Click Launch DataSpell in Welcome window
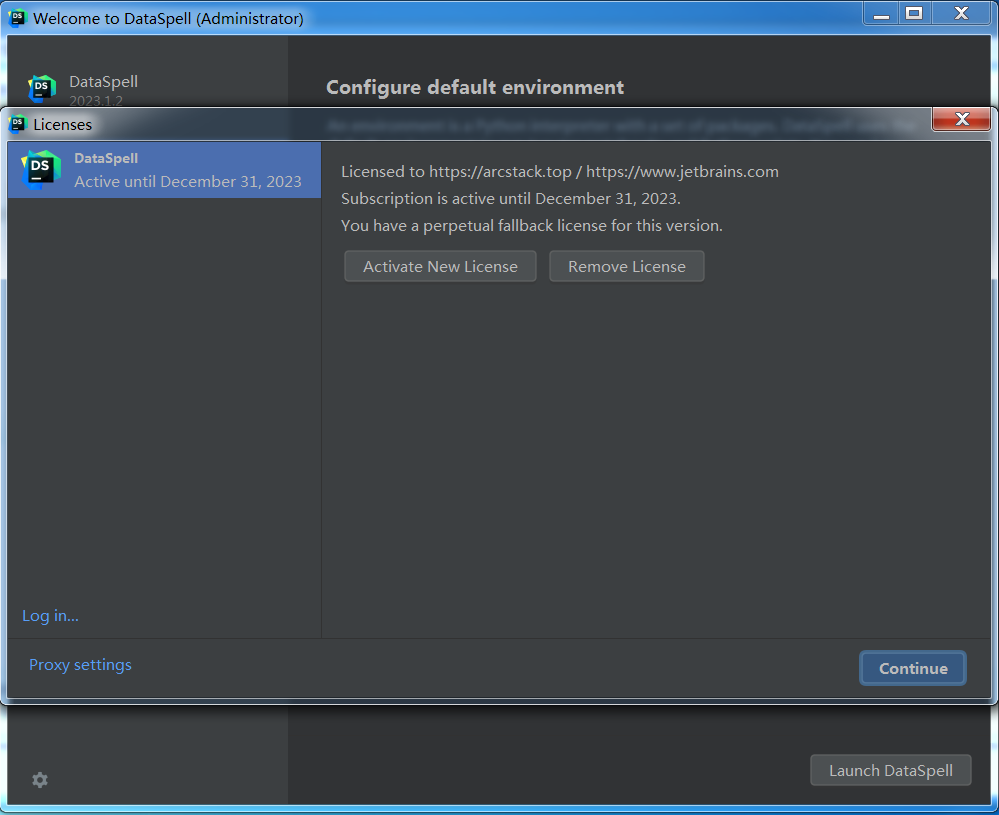The width and height of the screenshot is (999, 815). coord(890,770)
